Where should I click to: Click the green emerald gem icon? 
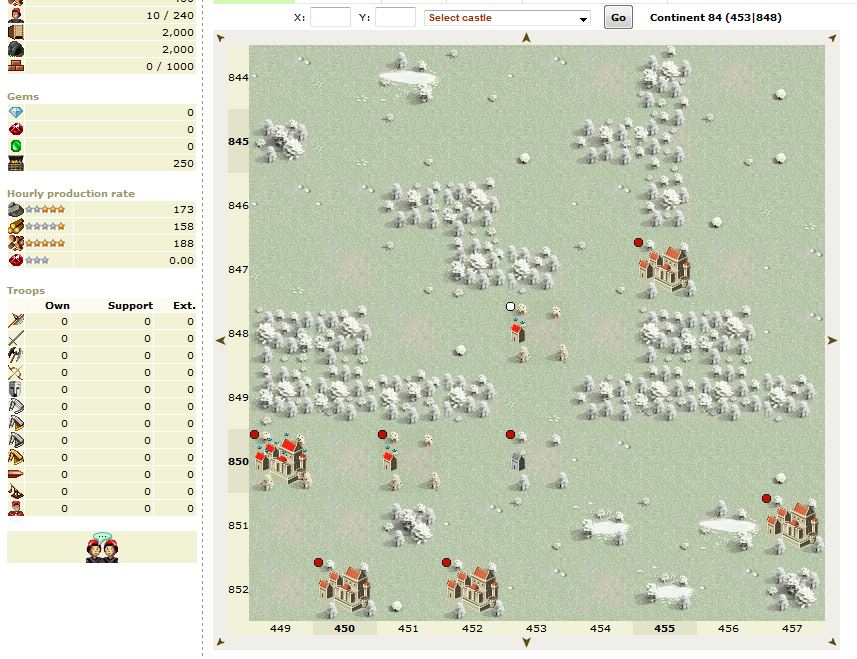(16, 146)
